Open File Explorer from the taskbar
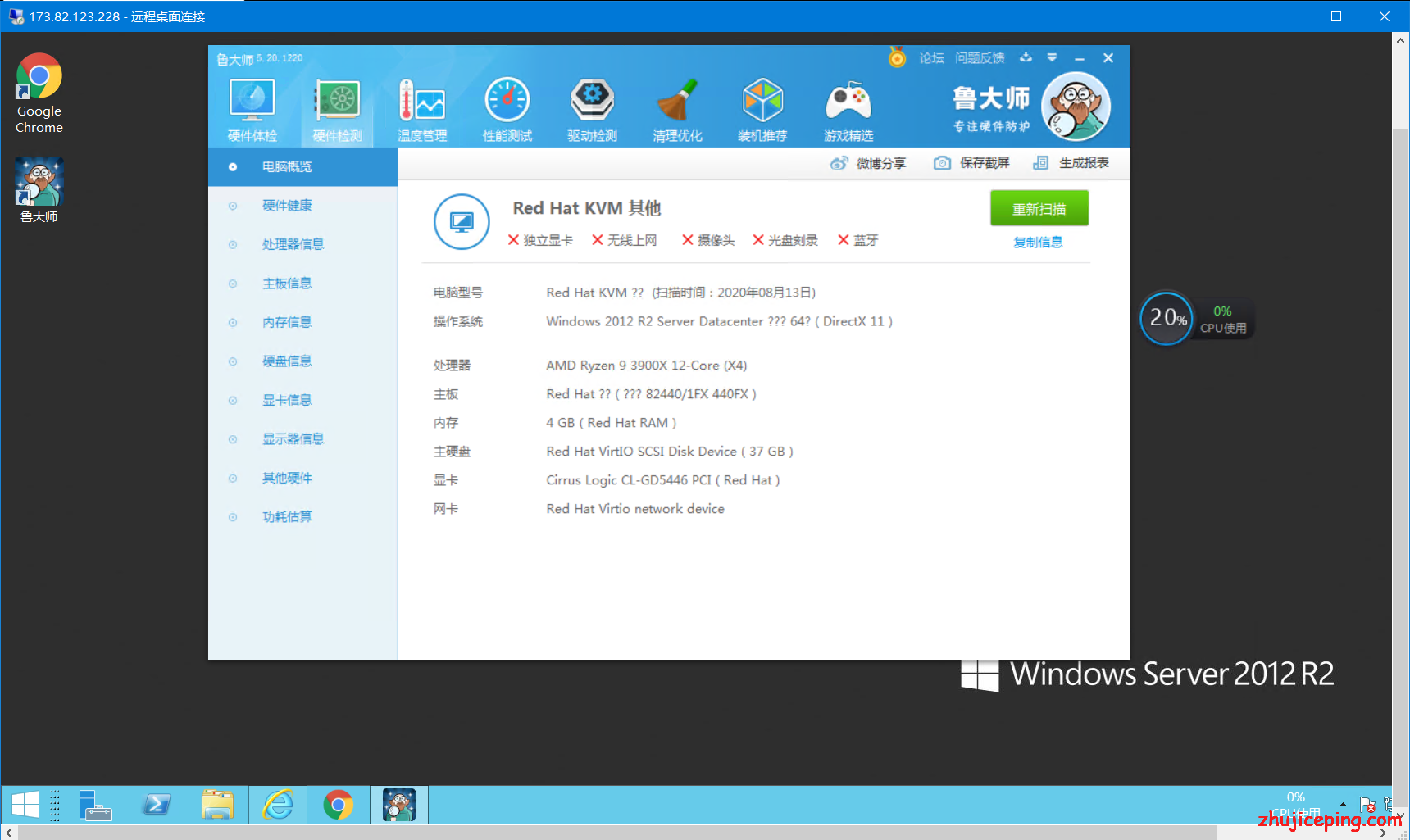The image size is (1410, 840). click(217, 805)
